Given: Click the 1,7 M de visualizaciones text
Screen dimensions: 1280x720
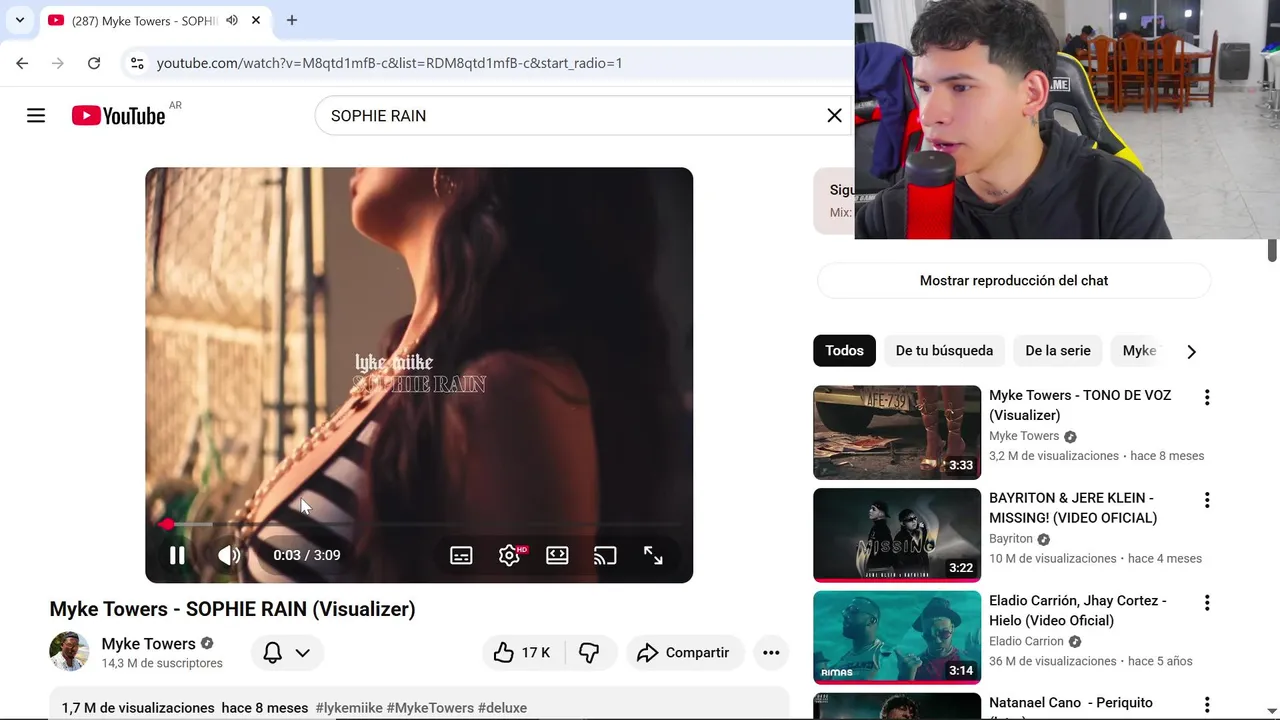Looking at the screenshot, I should tap(138, 708).
